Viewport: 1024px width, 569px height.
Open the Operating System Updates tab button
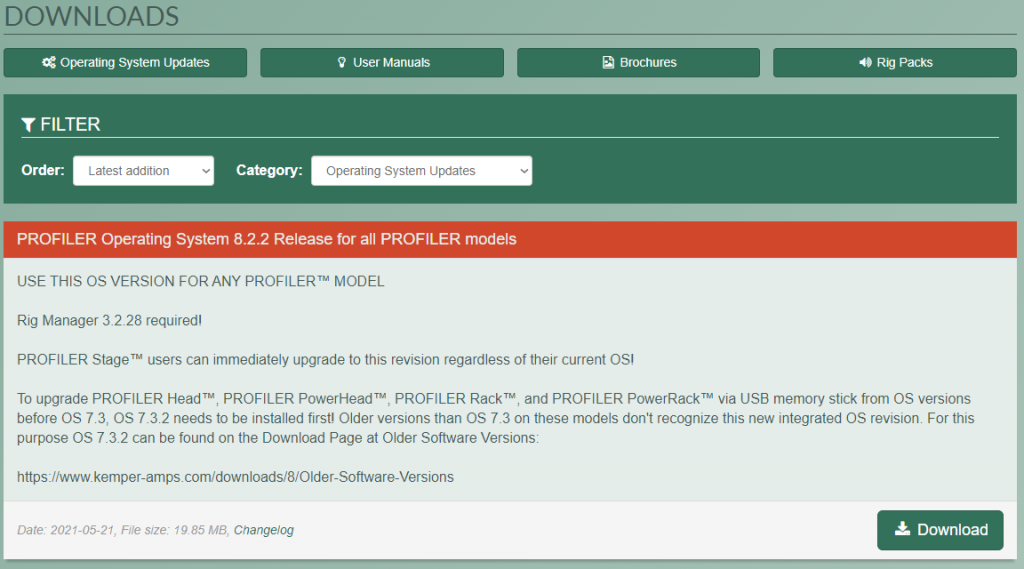pyautogui.click(x=125, y=63)
